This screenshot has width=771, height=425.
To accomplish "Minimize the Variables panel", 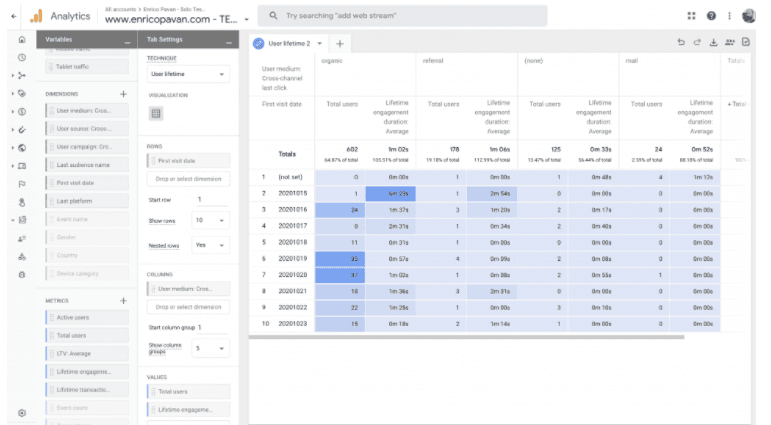I will (x=126, y=40).
